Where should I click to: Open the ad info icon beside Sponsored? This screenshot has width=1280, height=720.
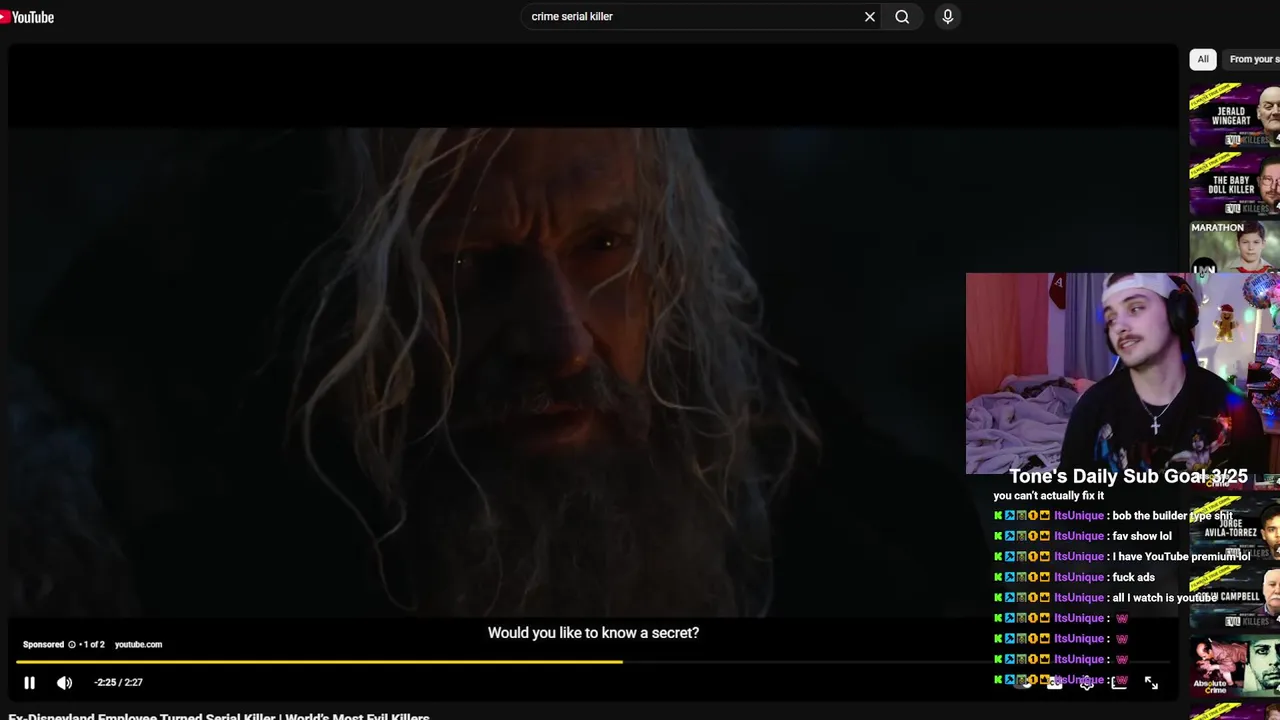(72, 645)
